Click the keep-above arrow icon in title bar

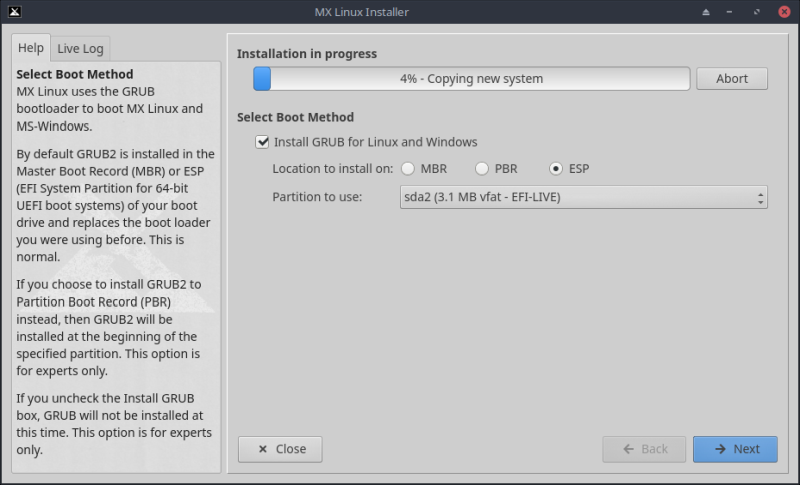(706, 12)
